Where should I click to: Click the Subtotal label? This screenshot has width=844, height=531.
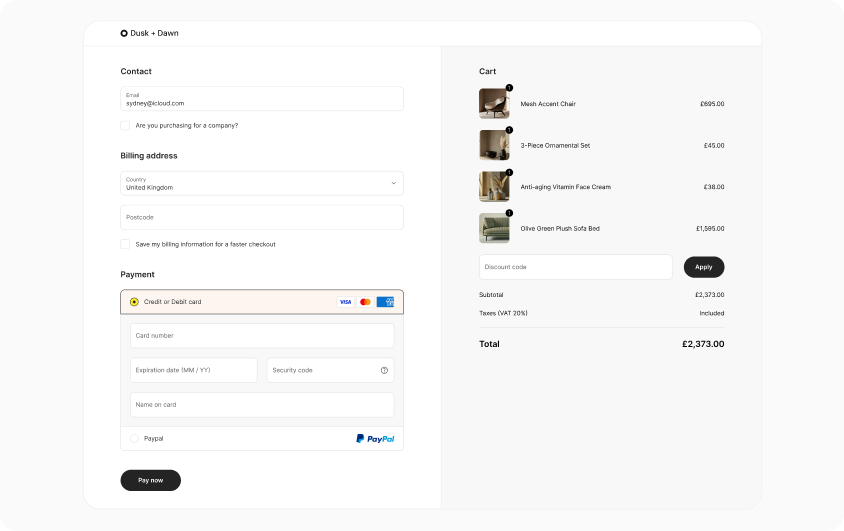coord(491,295)
